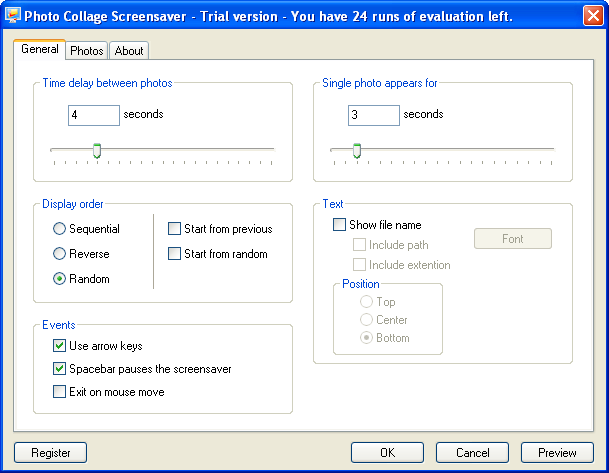The width and height of the screenshot is (609, 473).
Task: Open the About tab
Action: tap(129, 51)
